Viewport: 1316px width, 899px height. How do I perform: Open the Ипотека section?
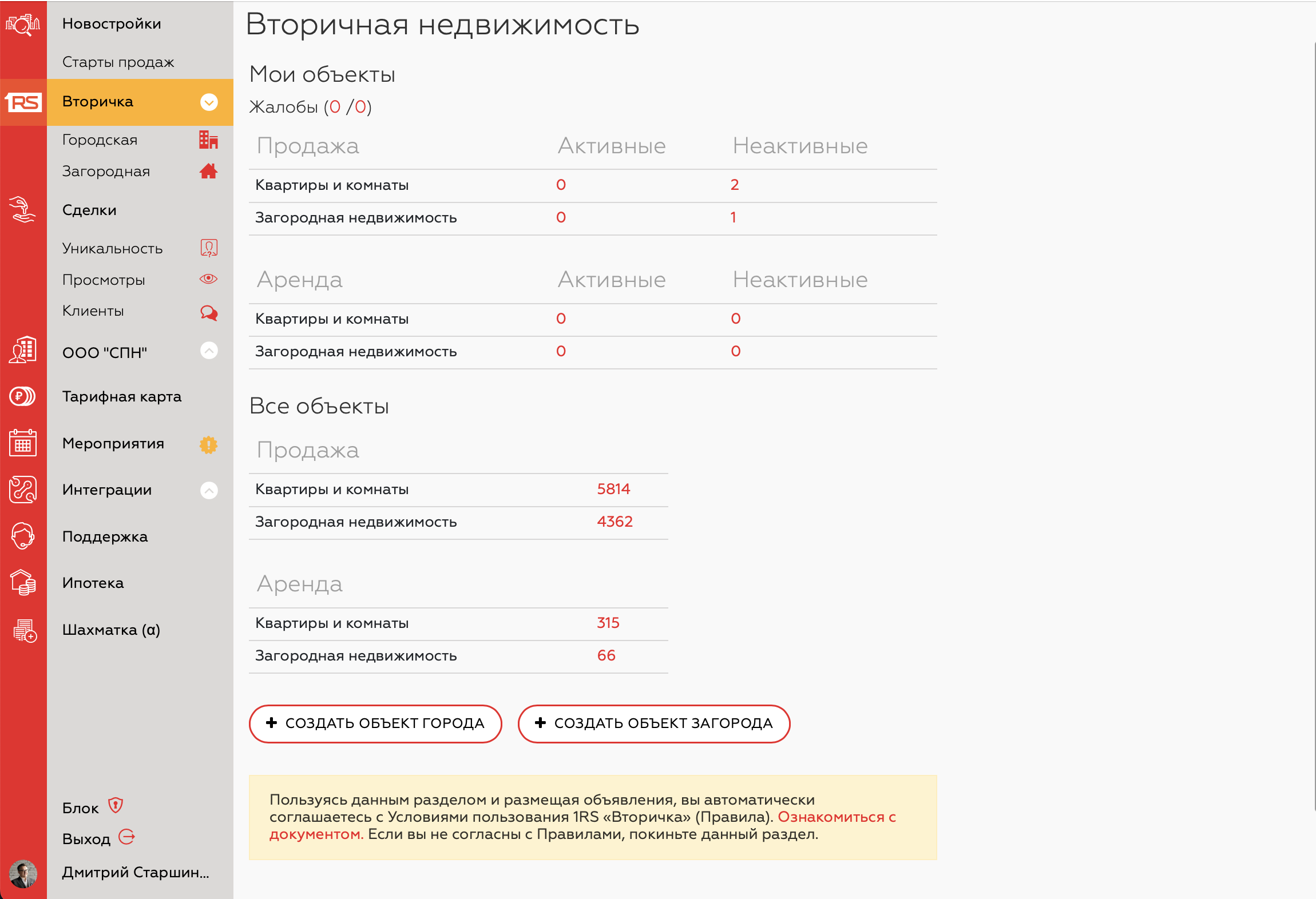(x=93, y=583)
